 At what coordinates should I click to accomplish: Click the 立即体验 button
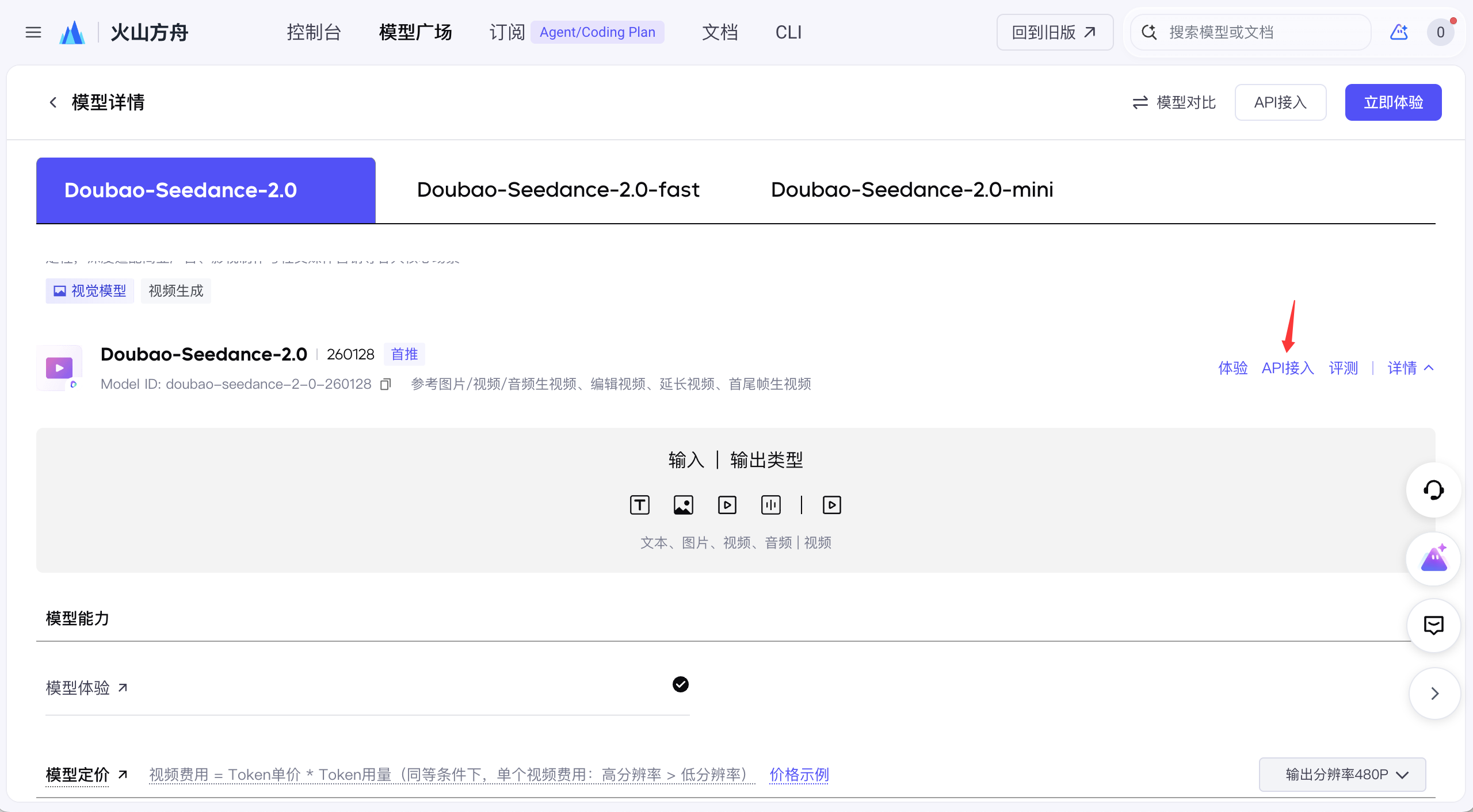coord(1393,102)
